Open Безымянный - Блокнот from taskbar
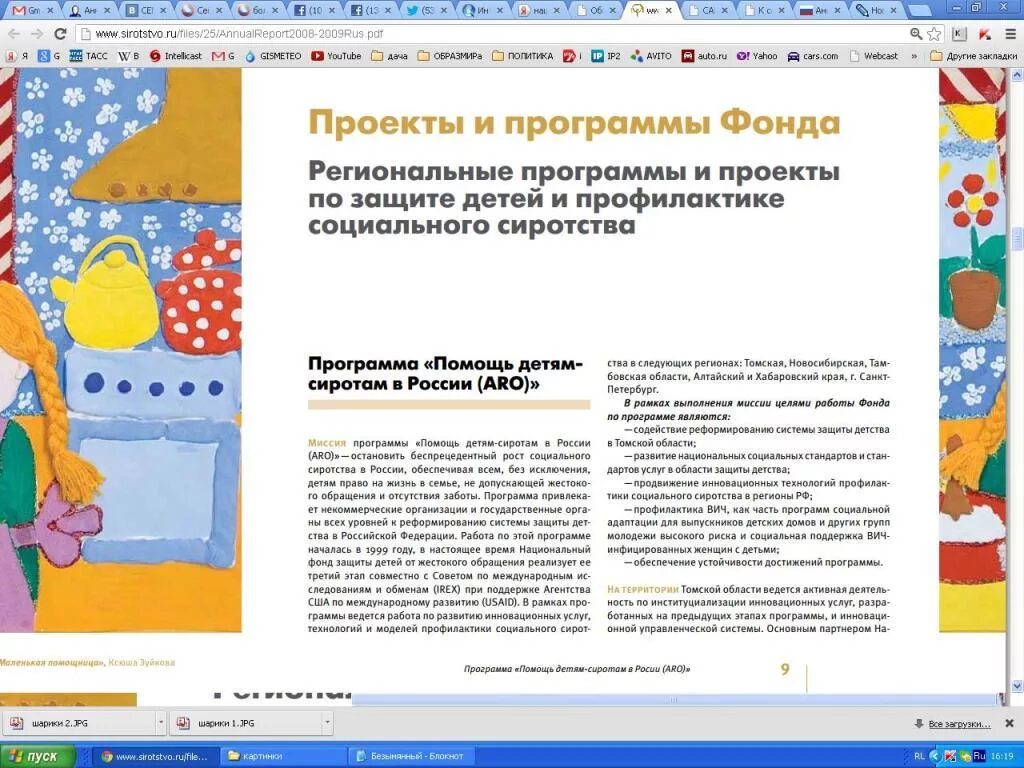 pos(410,756)
